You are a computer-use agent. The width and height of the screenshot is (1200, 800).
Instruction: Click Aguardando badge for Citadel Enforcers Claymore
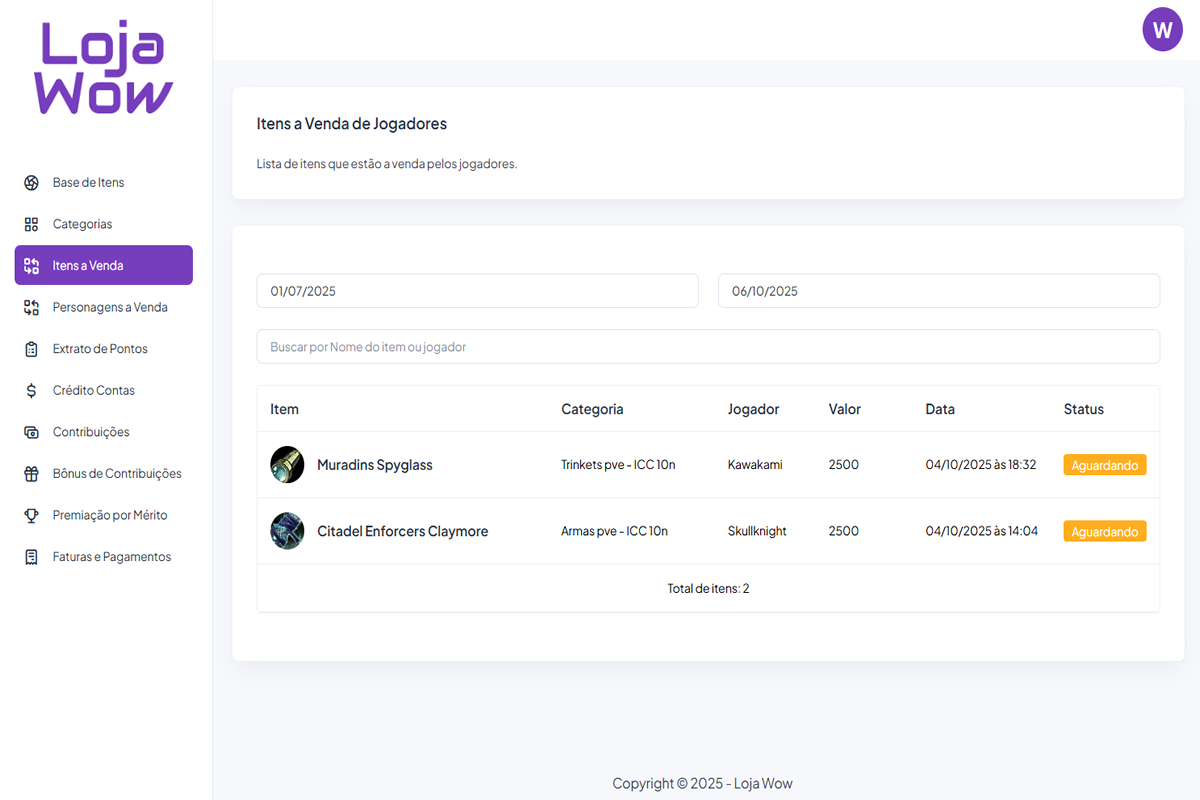(x=1104, y=531)
